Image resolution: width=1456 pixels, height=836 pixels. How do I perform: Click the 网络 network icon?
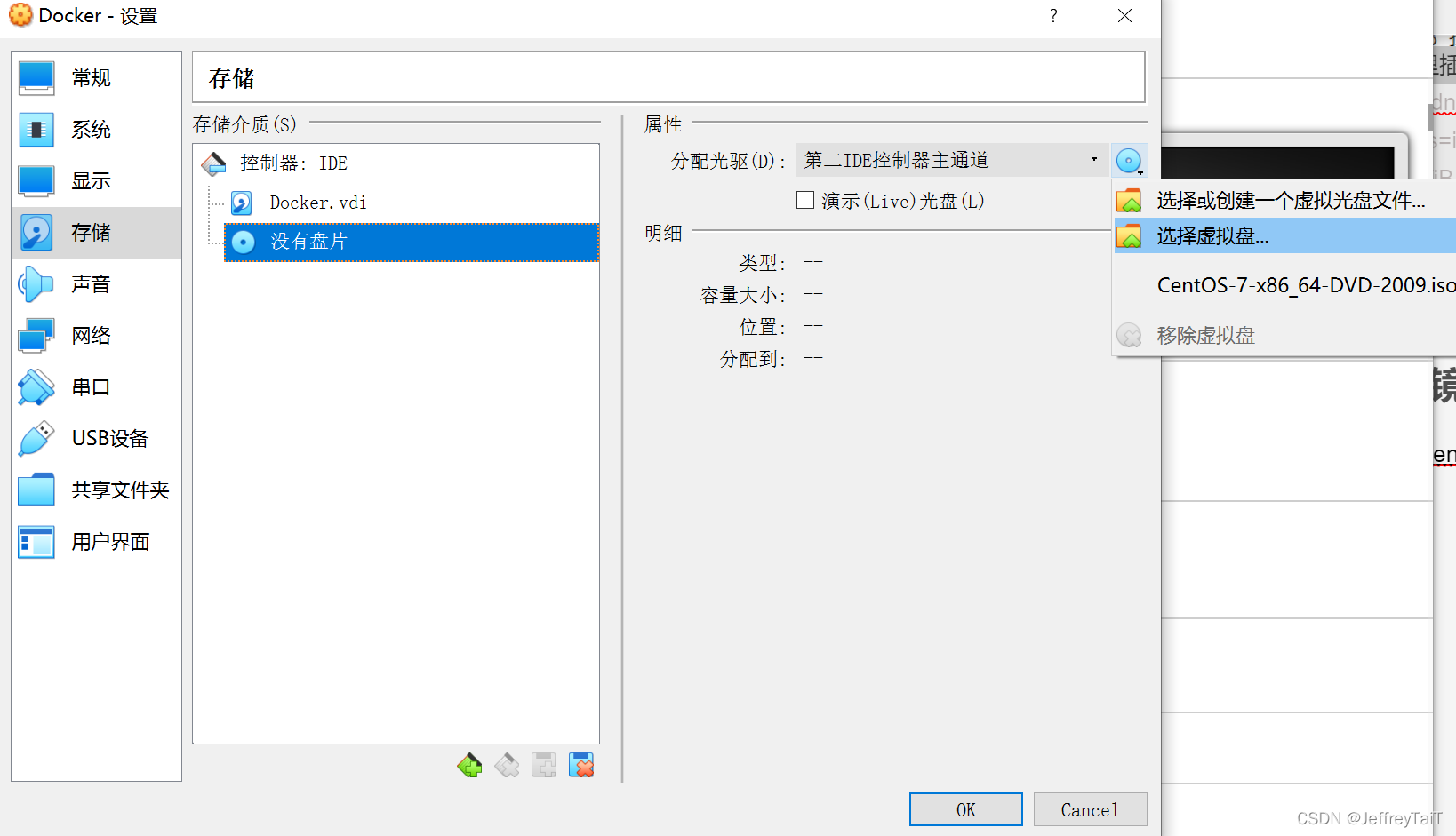pyautogui.click(x=36, y=336)
